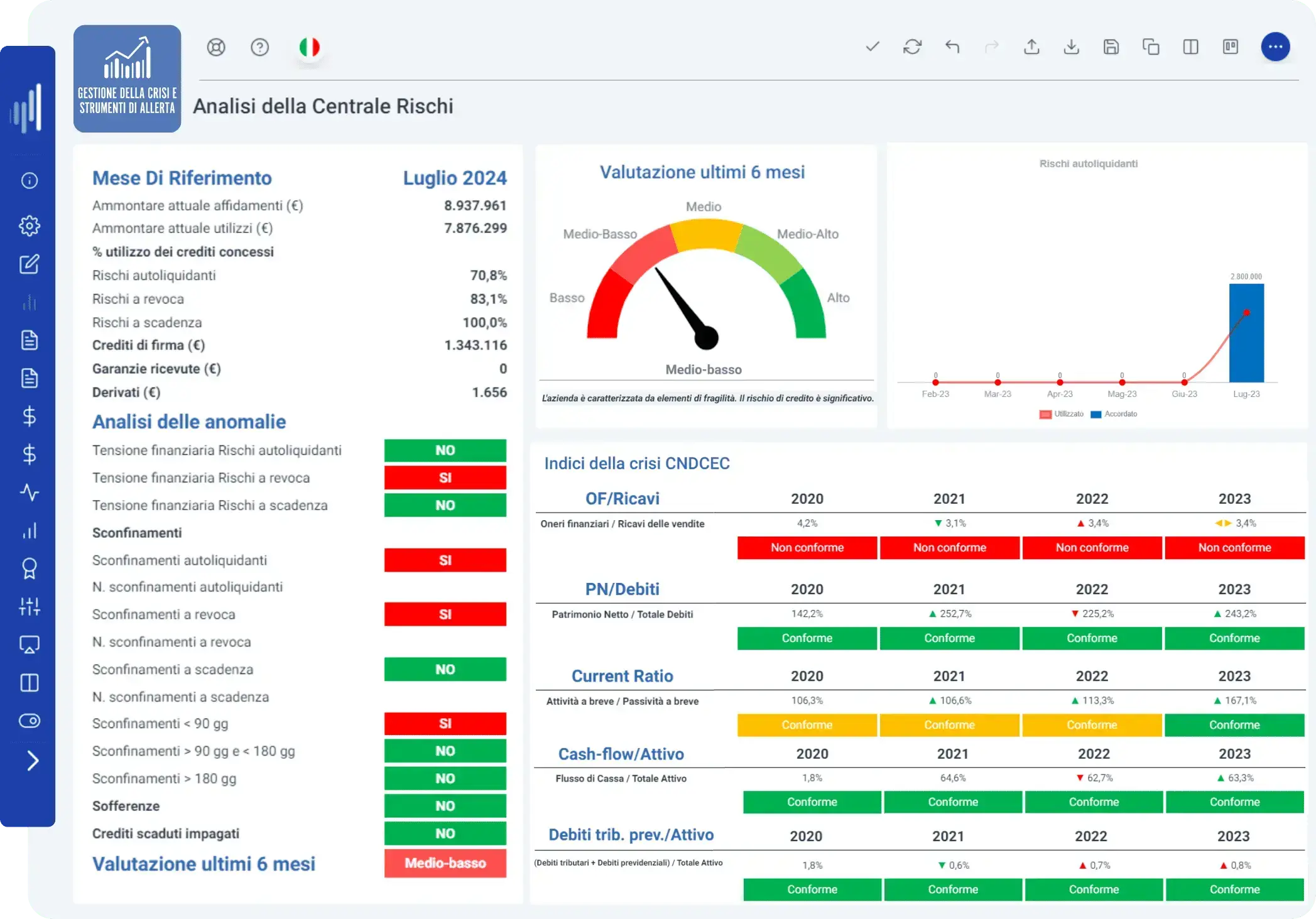Click the sidebar logo bars icon
This screenshot has width=1316, height=919.
[x=27, y=109]
